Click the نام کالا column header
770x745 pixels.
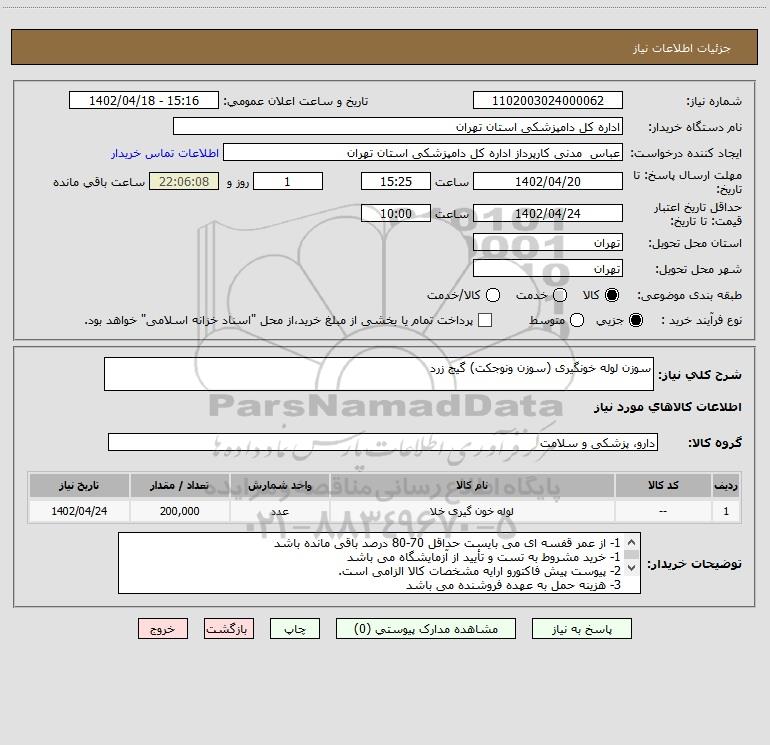click(x=472, y=485)
